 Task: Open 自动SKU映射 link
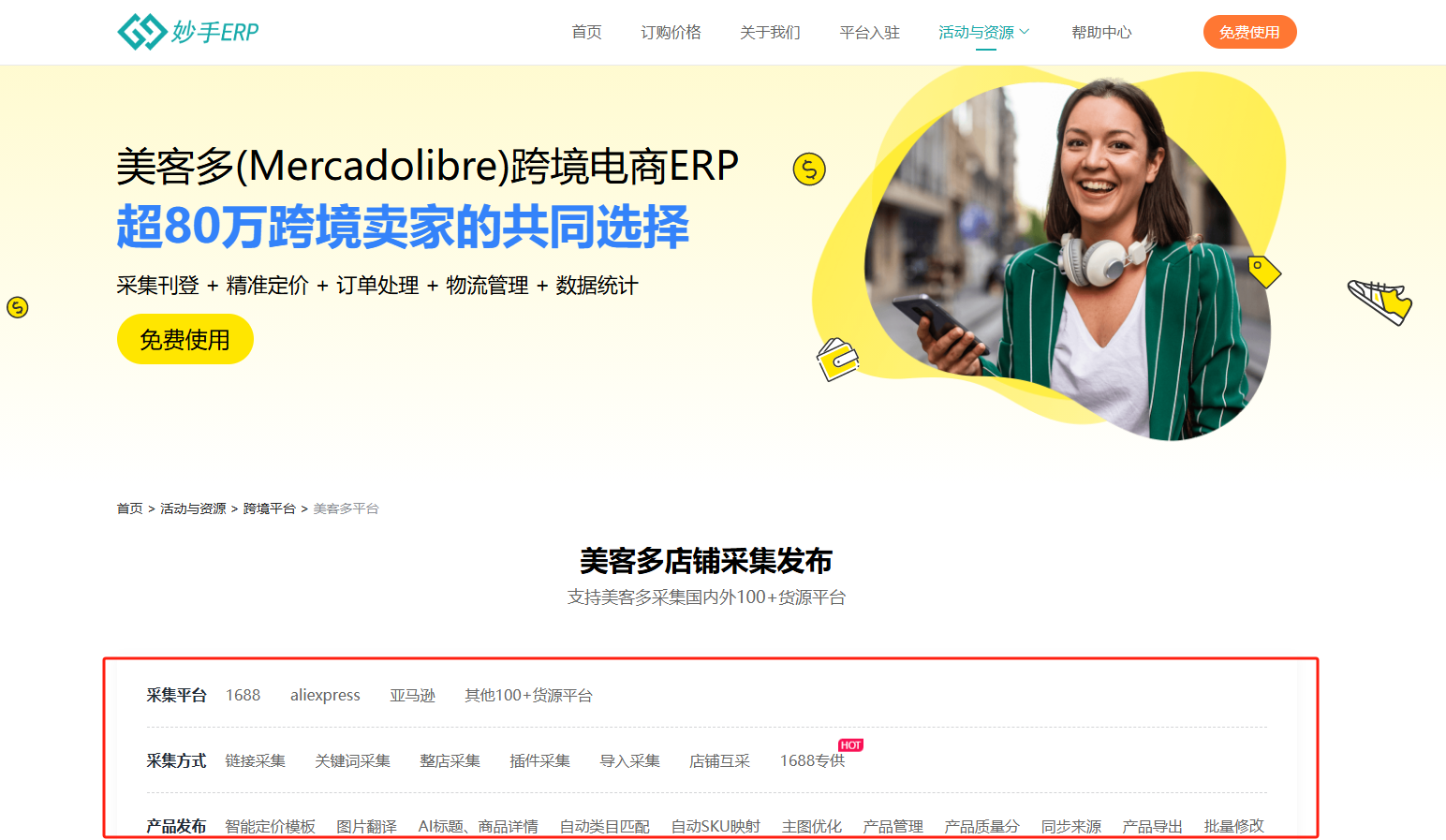point(716,826)
